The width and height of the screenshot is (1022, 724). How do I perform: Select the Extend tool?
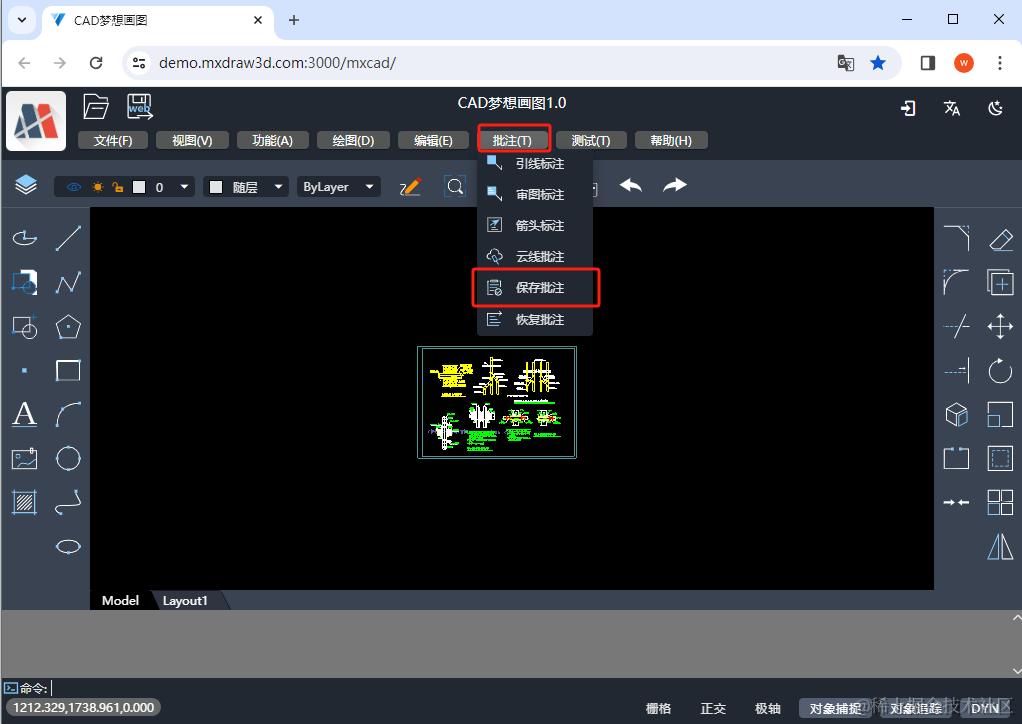(x=956, y=371)
